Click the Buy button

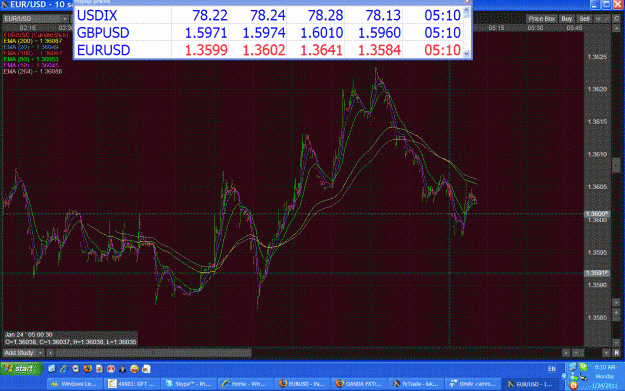coord(566,19)
